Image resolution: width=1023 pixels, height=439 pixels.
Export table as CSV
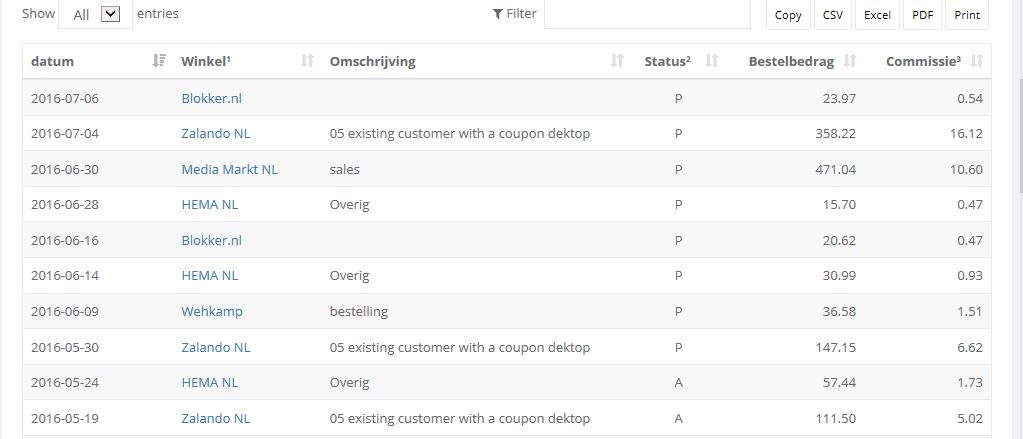(x=832, y=15)
